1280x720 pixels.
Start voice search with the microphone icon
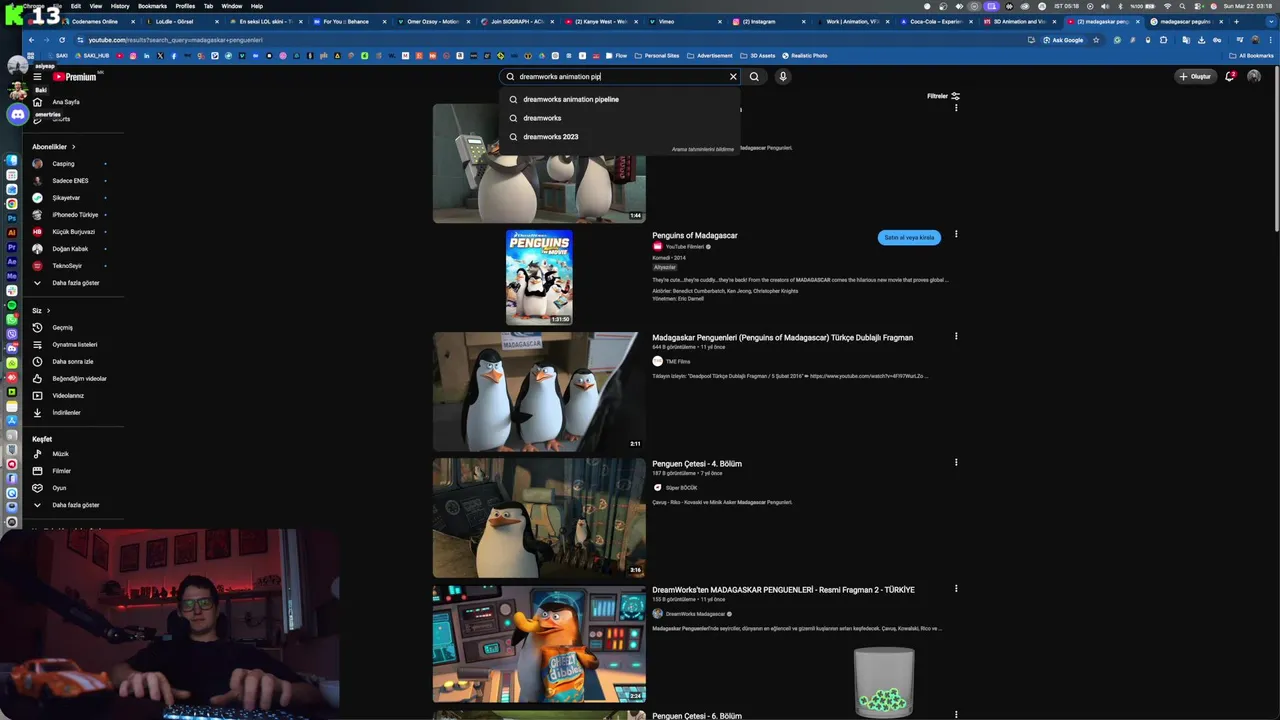[x=783, y=76]
